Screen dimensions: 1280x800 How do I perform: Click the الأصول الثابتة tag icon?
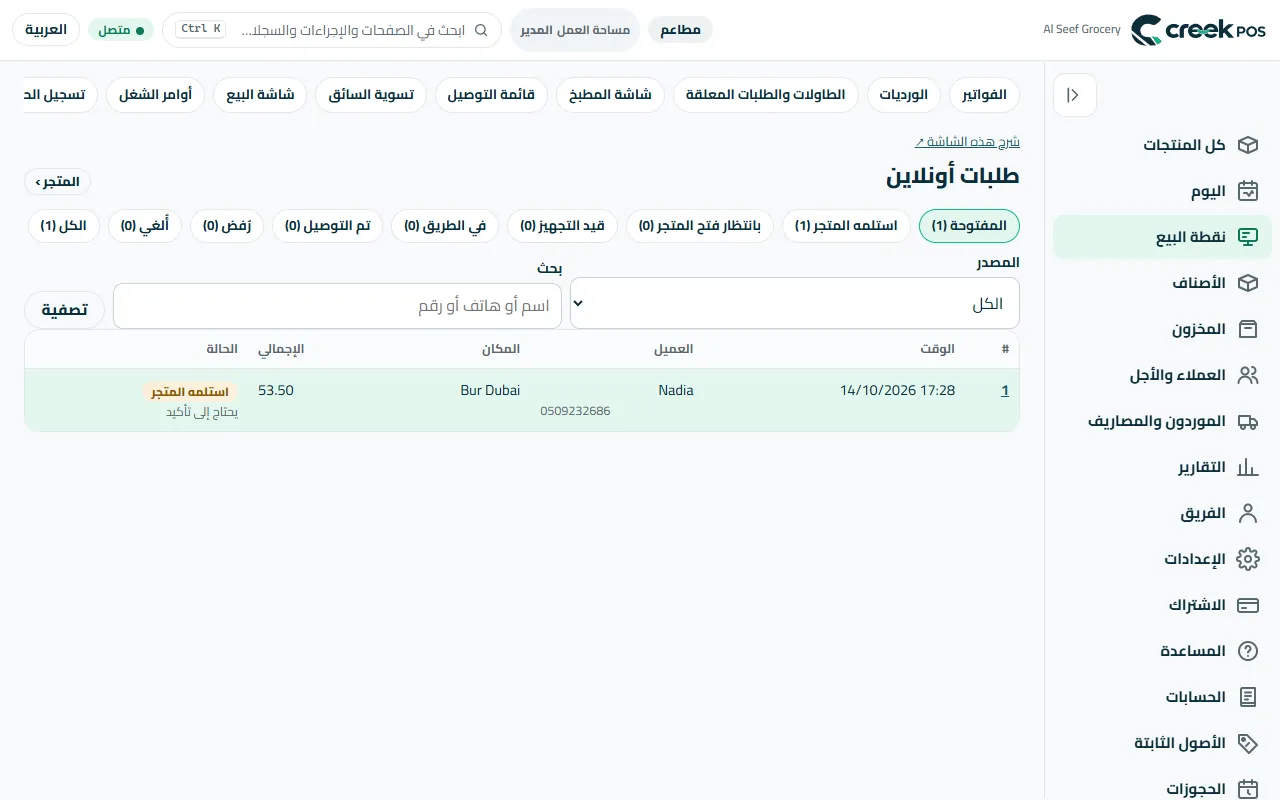point(1247,743)
